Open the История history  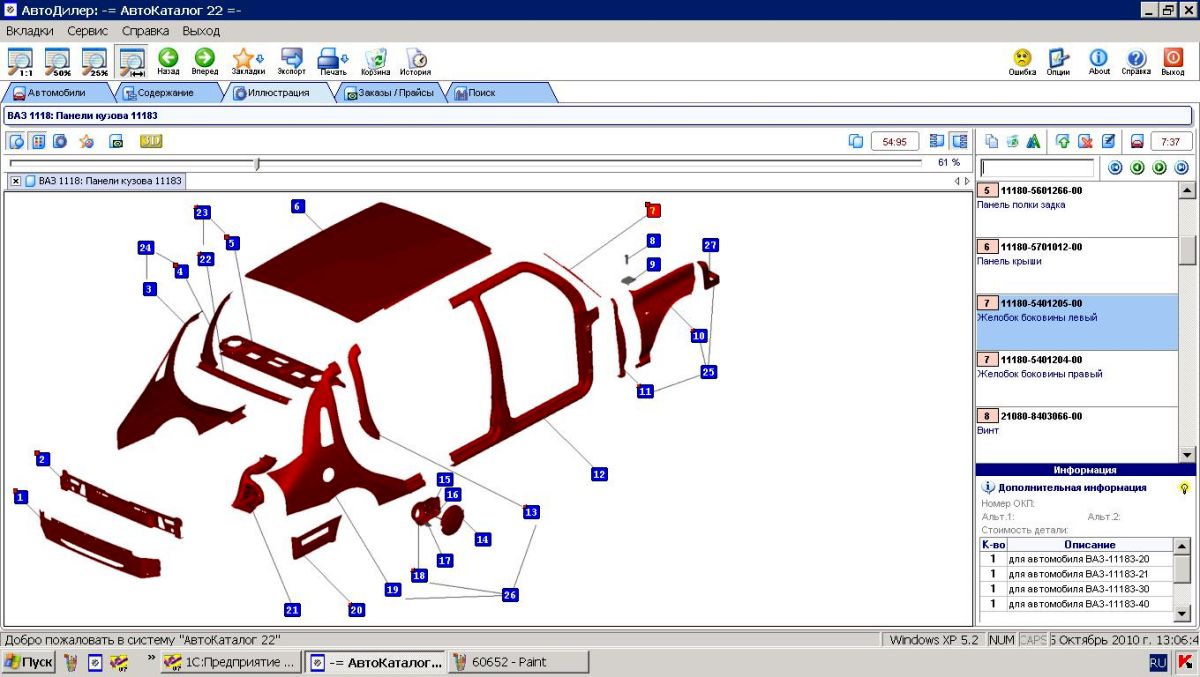(416, 61)
